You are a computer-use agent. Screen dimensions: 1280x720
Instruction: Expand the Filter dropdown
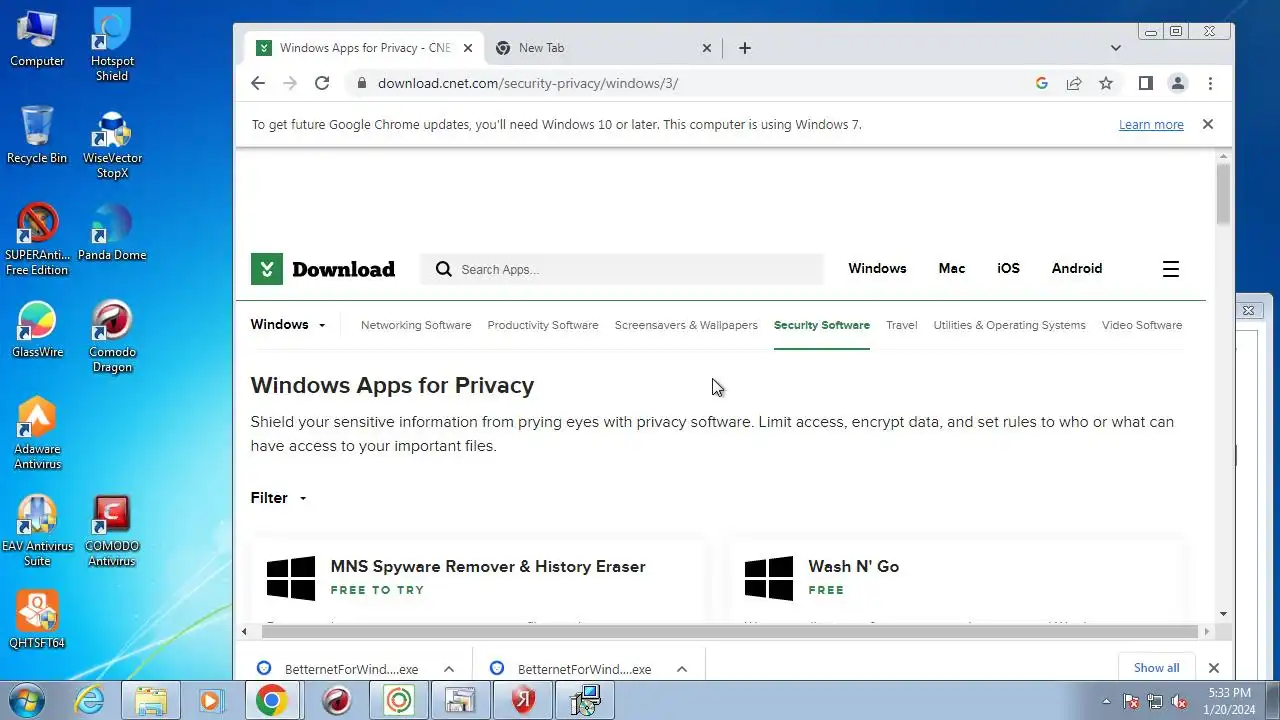pyautogui.click(x=279, y=498)
